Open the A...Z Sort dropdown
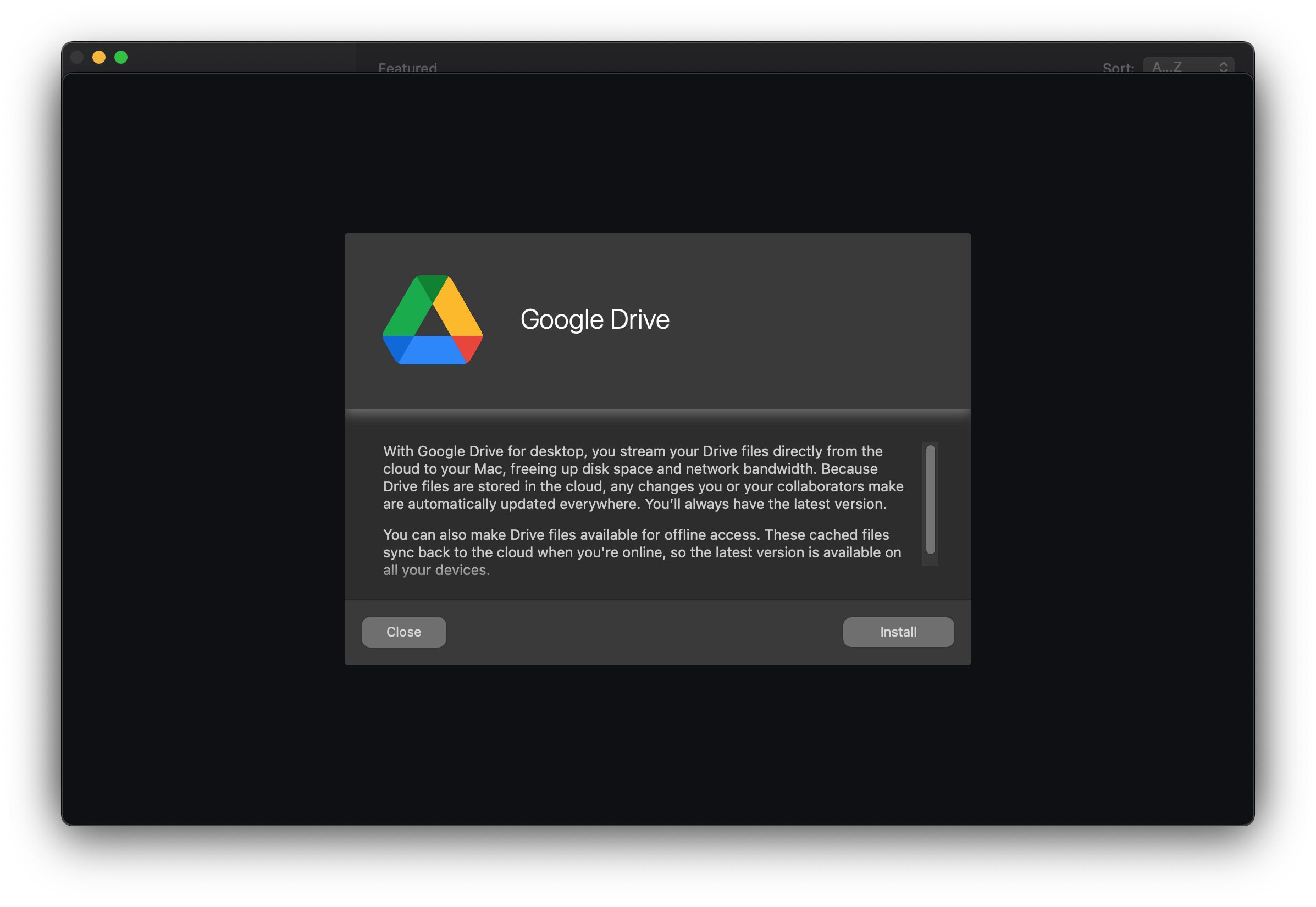This screenshot has height=907, width=1316. tap(1187, 65)
